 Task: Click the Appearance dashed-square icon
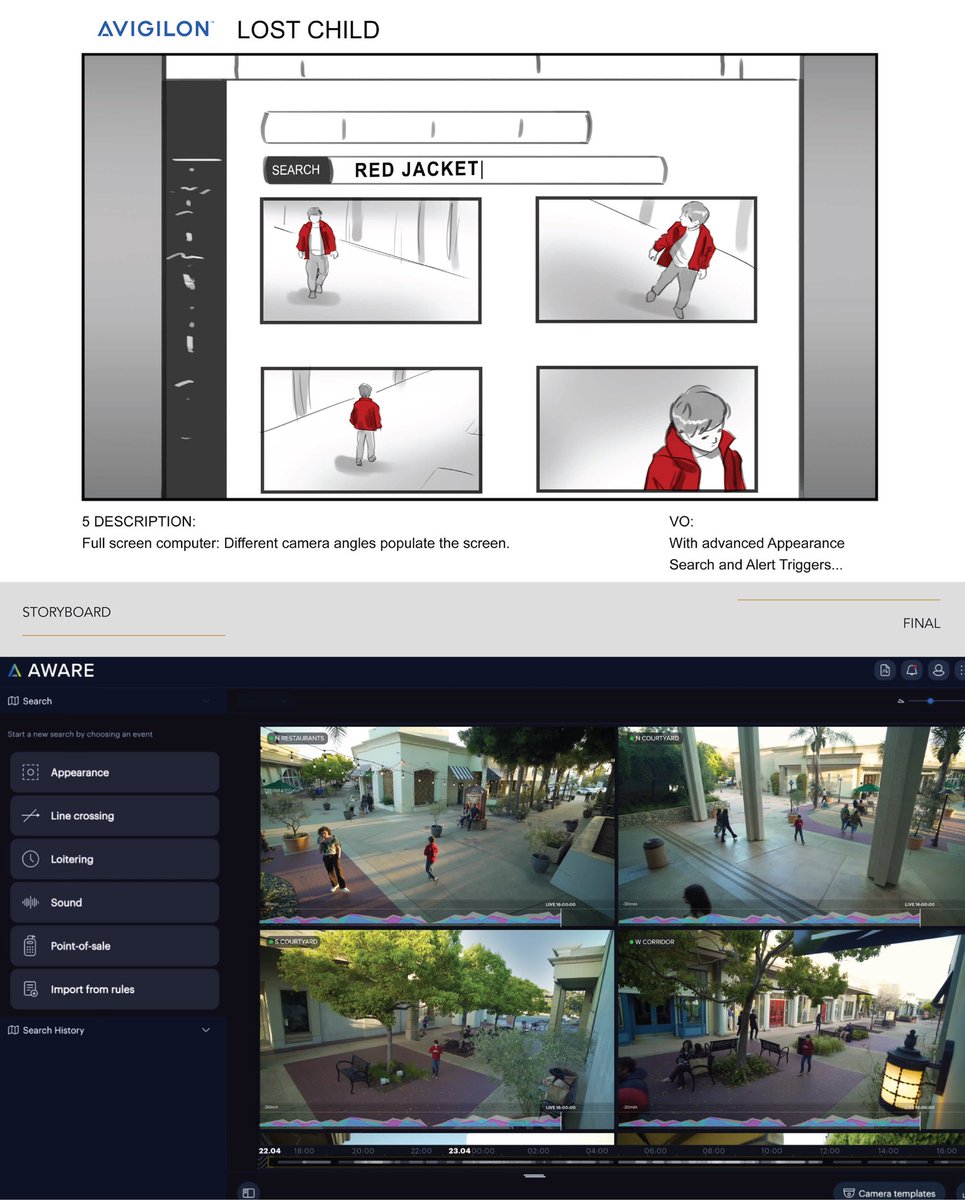(31, 772)
